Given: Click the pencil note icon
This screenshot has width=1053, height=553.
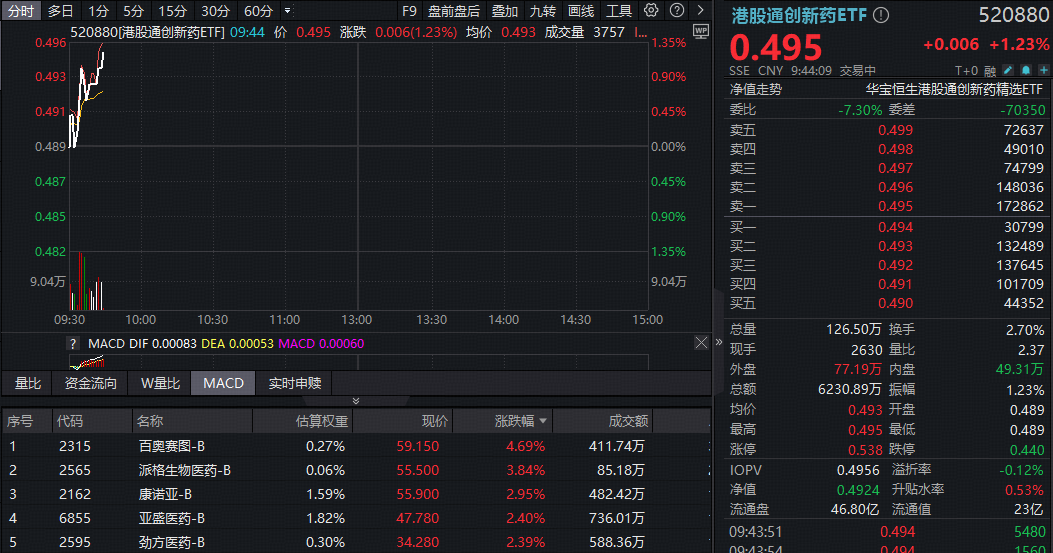Looking at the screenshot, I should tap(1007, 70).
